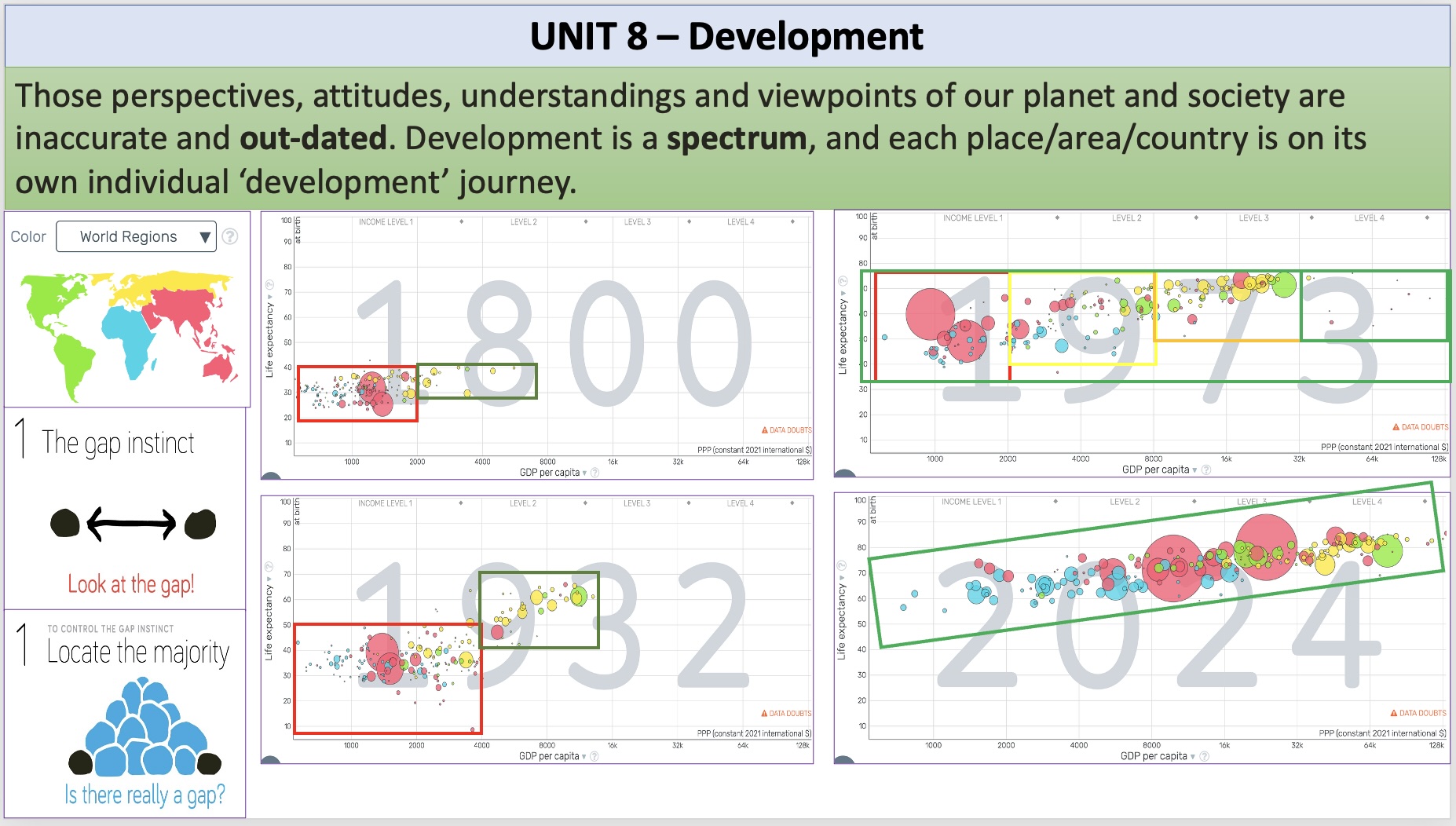The image size is (1456, 826).
Task: Click the help icon beside World Regions
Action: (230, 236)
